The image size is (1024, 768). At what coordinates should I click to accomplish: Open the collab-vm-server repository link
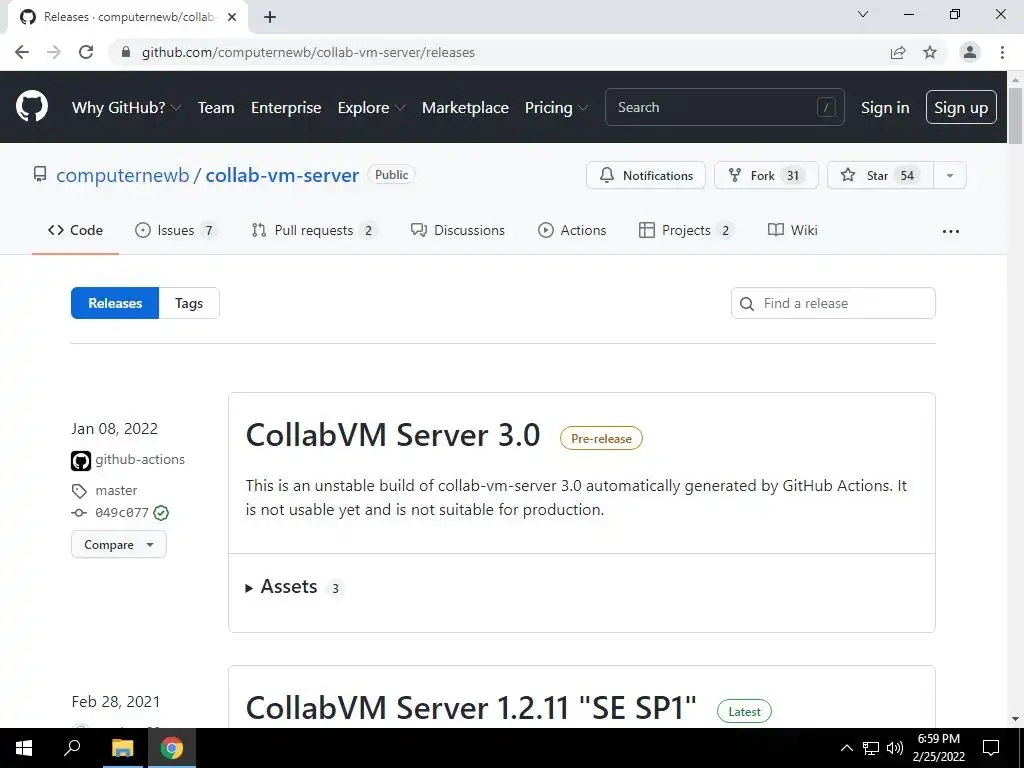tap(282, 176)
